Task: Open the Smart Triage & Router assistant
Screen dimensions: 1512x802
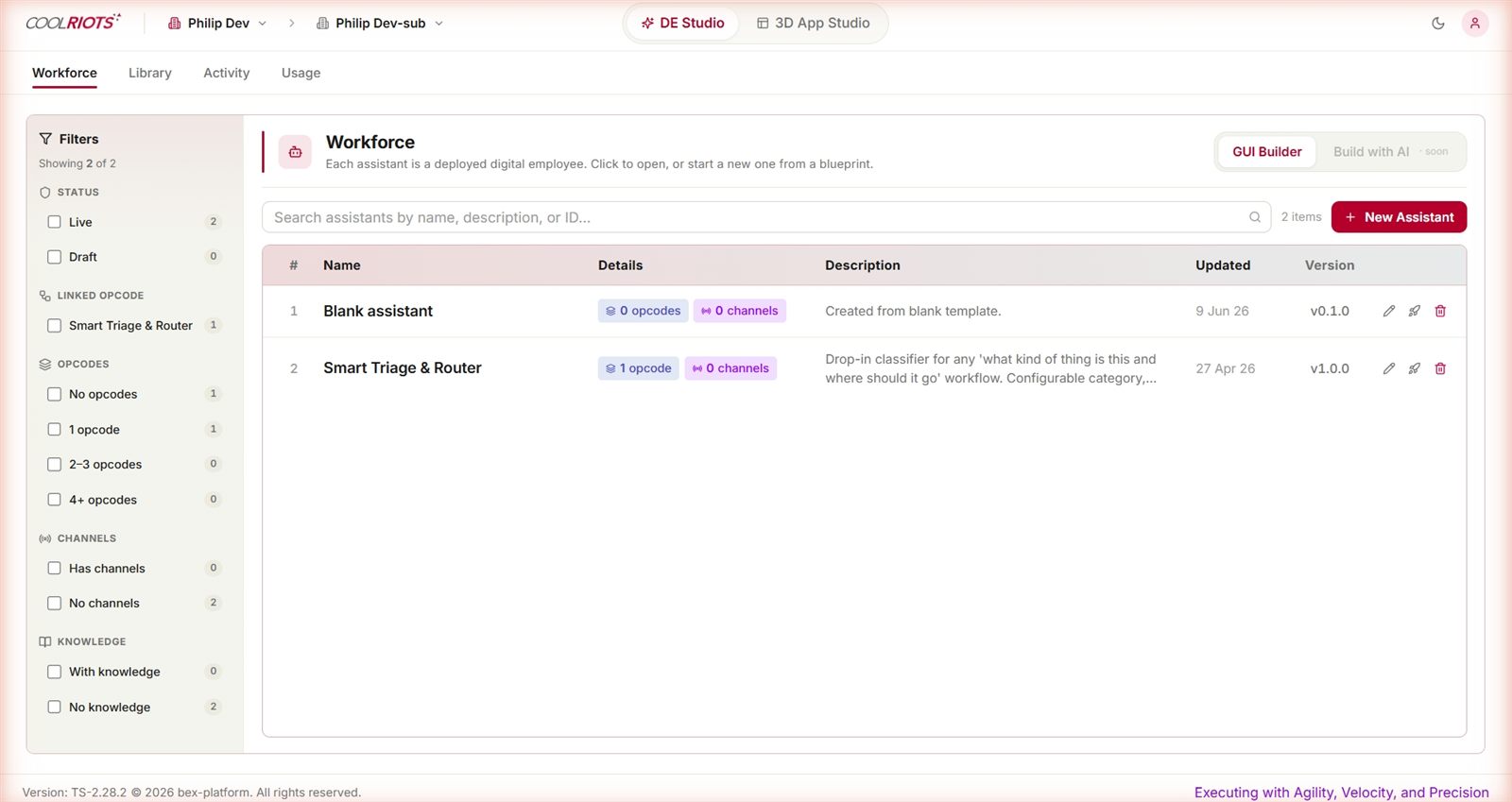Action: (x=403, y=368)
